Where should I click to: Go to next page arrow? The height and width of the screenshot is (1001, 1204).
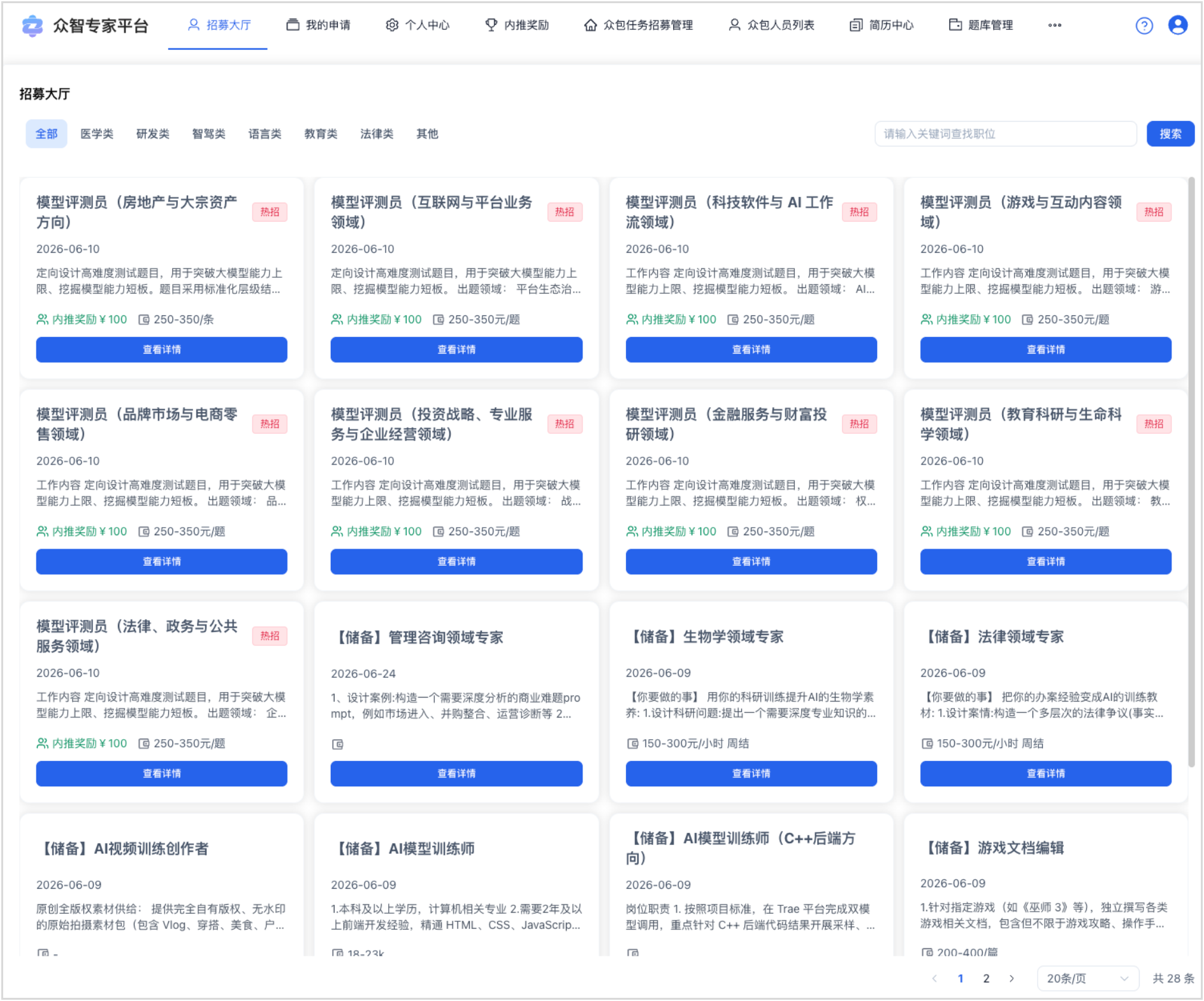pyautogui.click(x=1012, y=978)
